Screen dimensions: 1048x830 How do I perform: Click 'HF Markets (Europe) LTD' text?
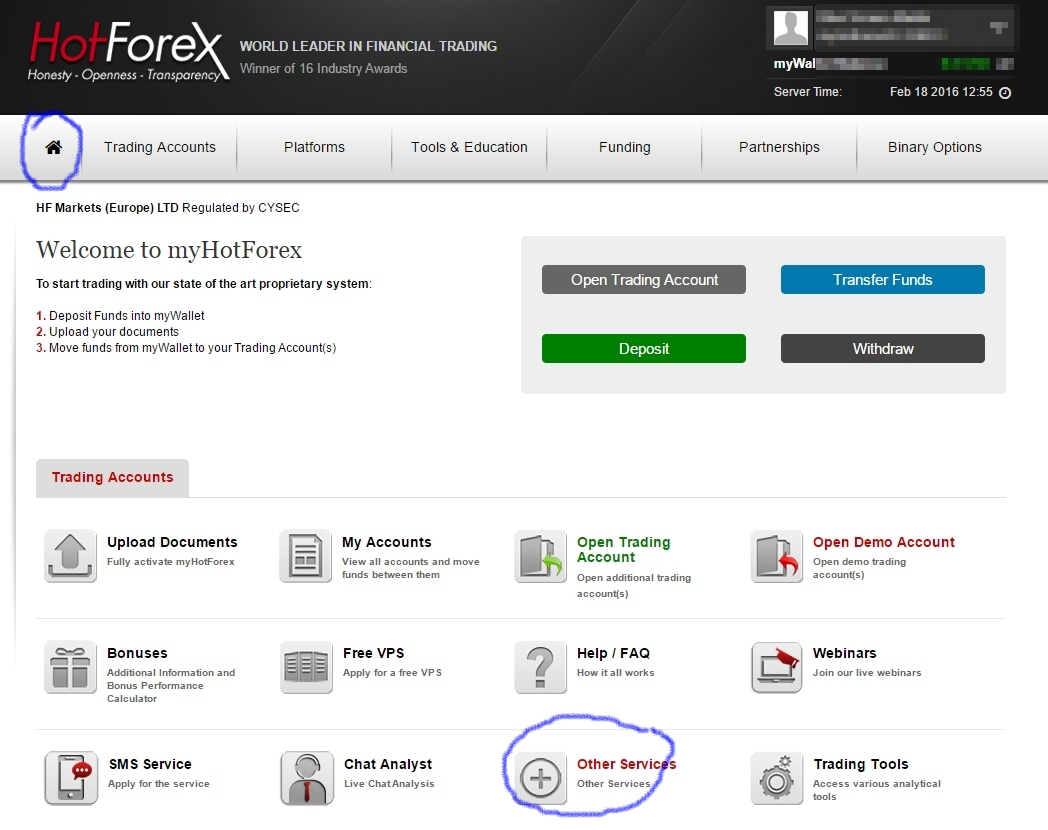coord(107,208)
